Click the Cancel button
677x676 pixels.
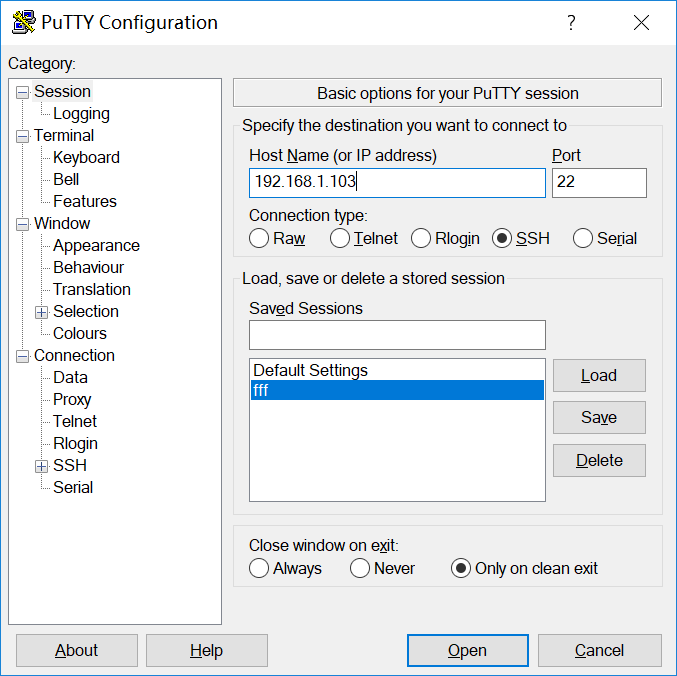pyautogui.click(x=599, y=650)
